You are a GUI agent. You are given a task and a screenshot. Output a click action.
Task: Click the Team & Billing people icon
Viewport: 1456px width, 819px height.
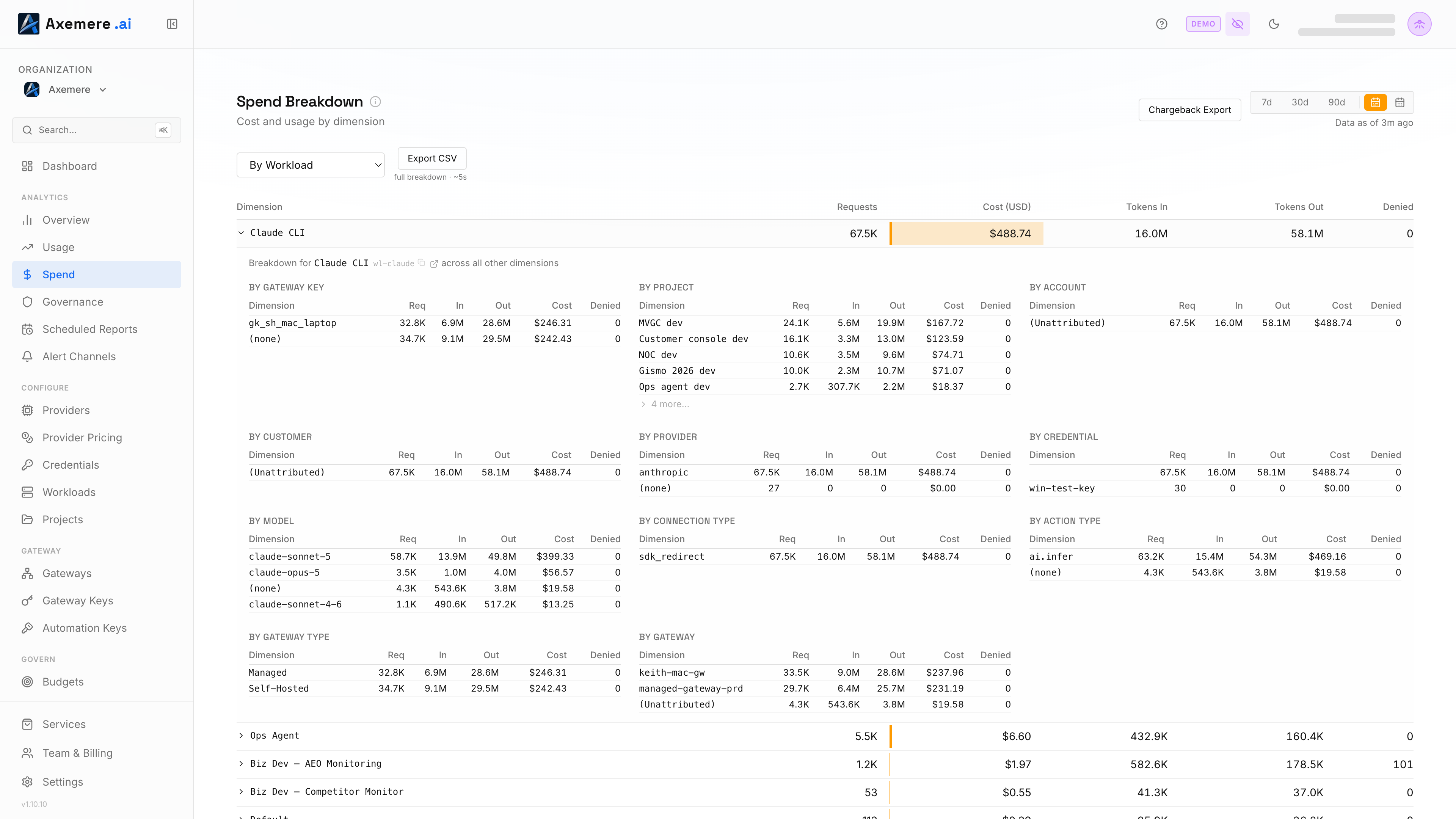coord(27,753)
